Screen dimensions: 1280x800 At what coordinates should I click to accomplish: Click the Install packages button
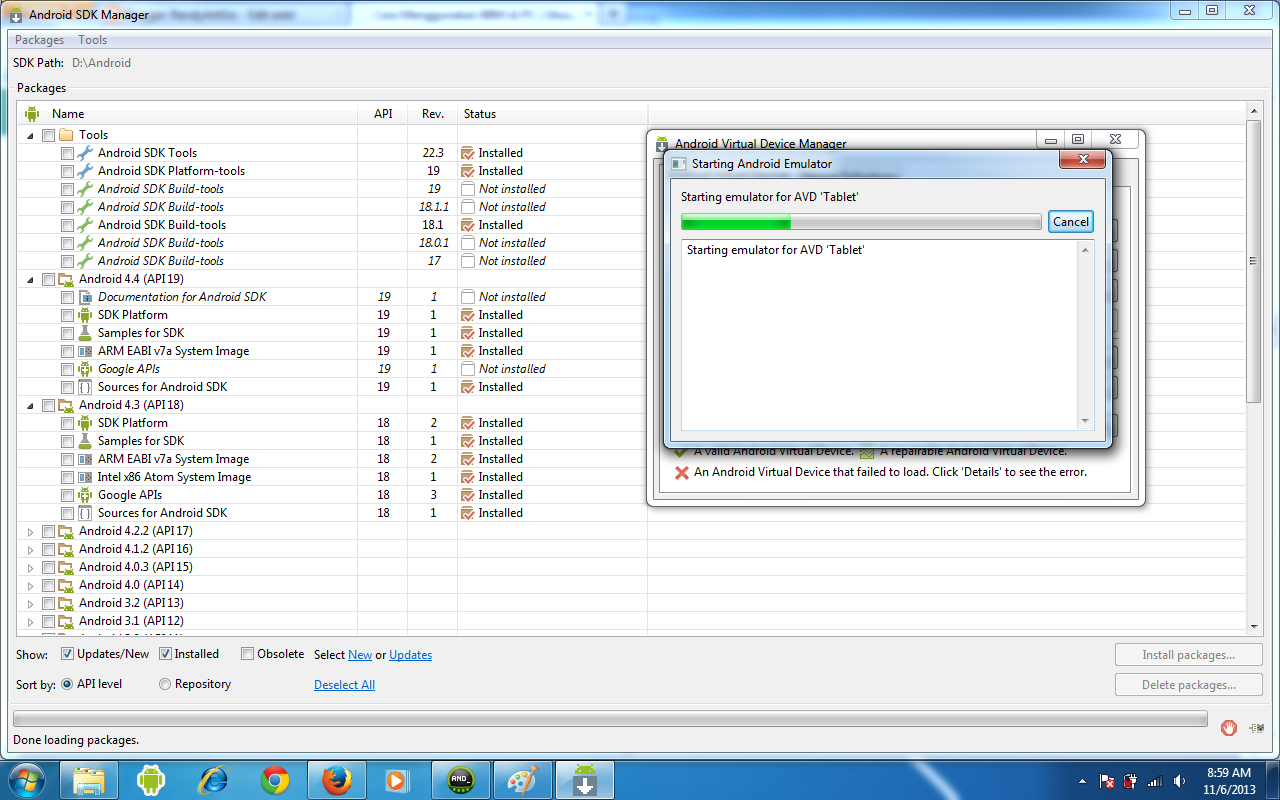1188,655
